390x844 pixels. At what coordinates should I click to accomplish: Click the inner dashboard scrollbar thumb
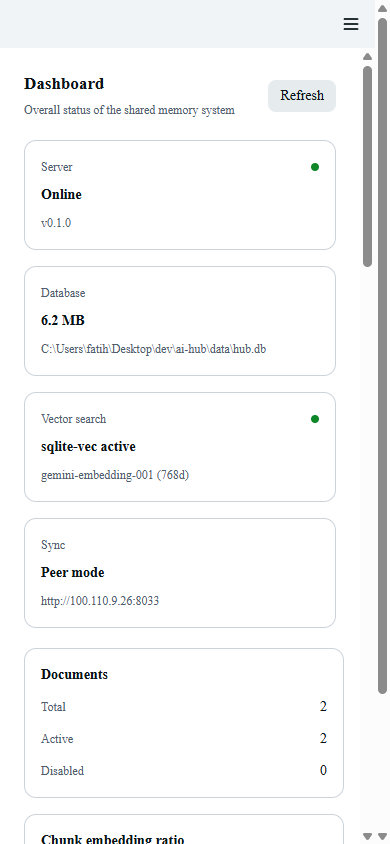pyautogui.click(x=367, y=166)
